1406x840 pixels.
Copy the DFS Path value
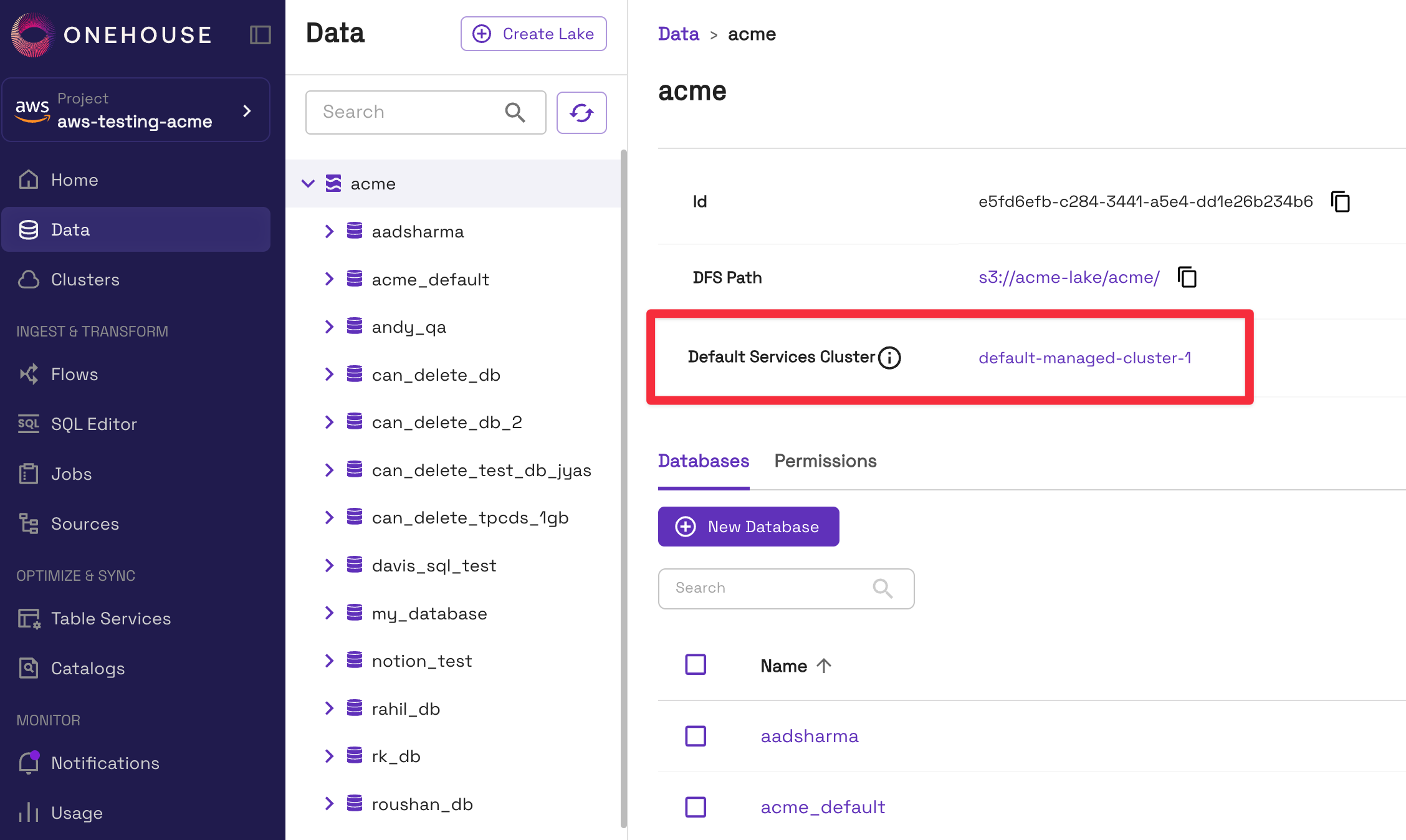point(1187,277)
